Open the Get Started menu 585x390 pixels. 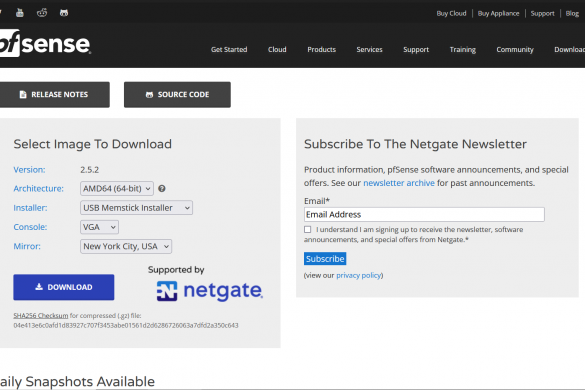click(x=229, y=49)
